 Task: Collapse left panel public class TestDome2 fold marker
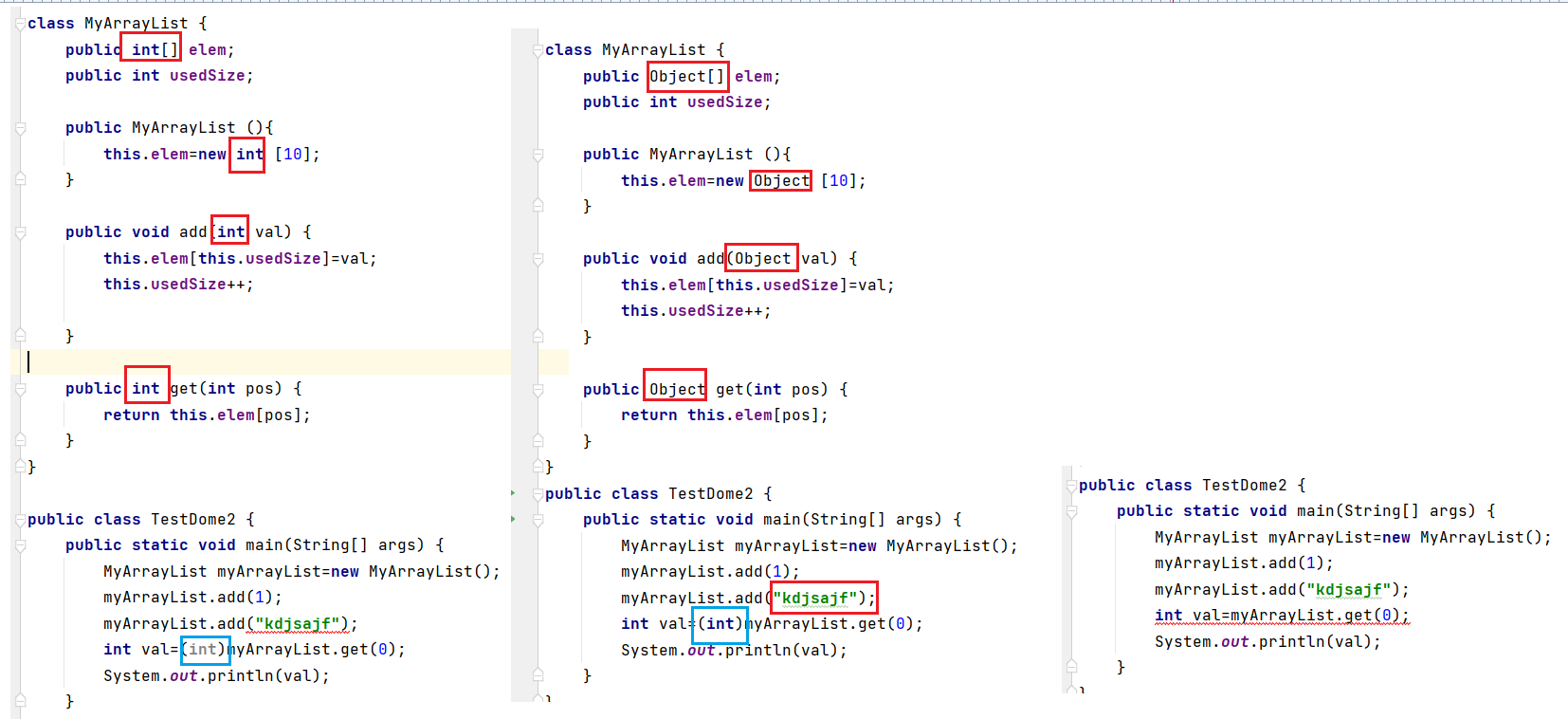tap(20, 520)
